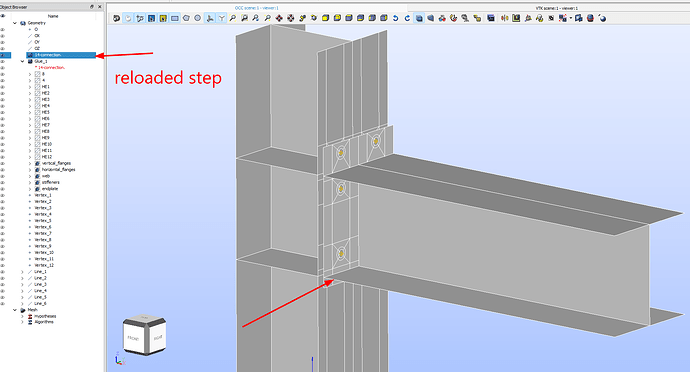The width and height of the screenshot is (690, 372).
Task: Click the rotate view counterclockwise arrow
Action: click(x=395, y=18)
